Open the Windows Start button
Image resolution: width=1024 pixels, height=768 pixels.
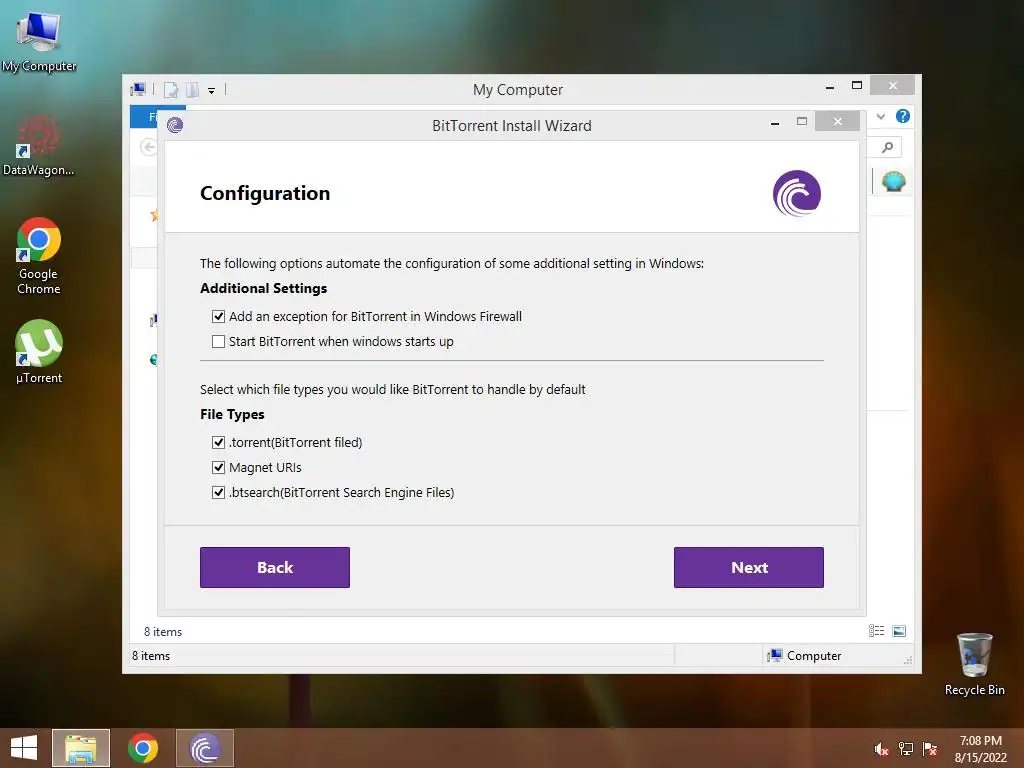tap(24, 748)
